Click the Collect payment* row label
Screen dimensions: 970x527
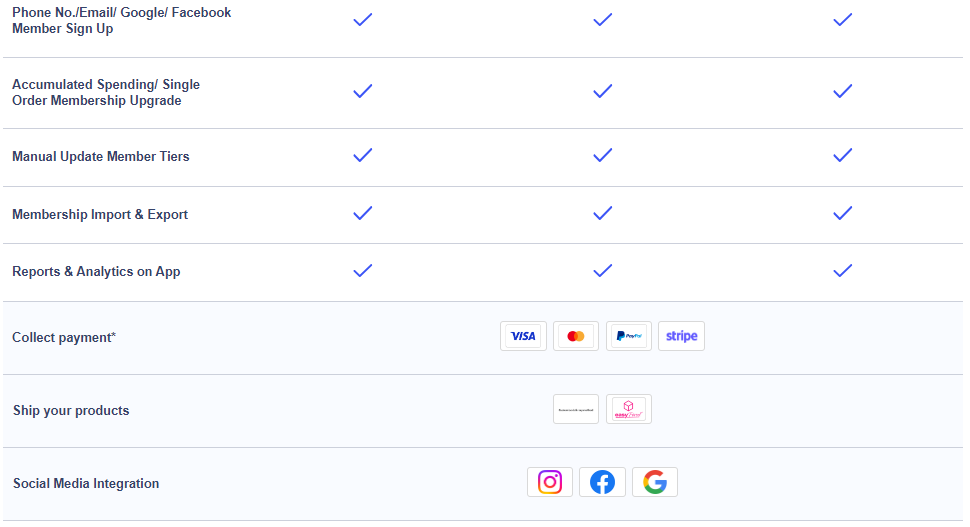click(64, 337)
